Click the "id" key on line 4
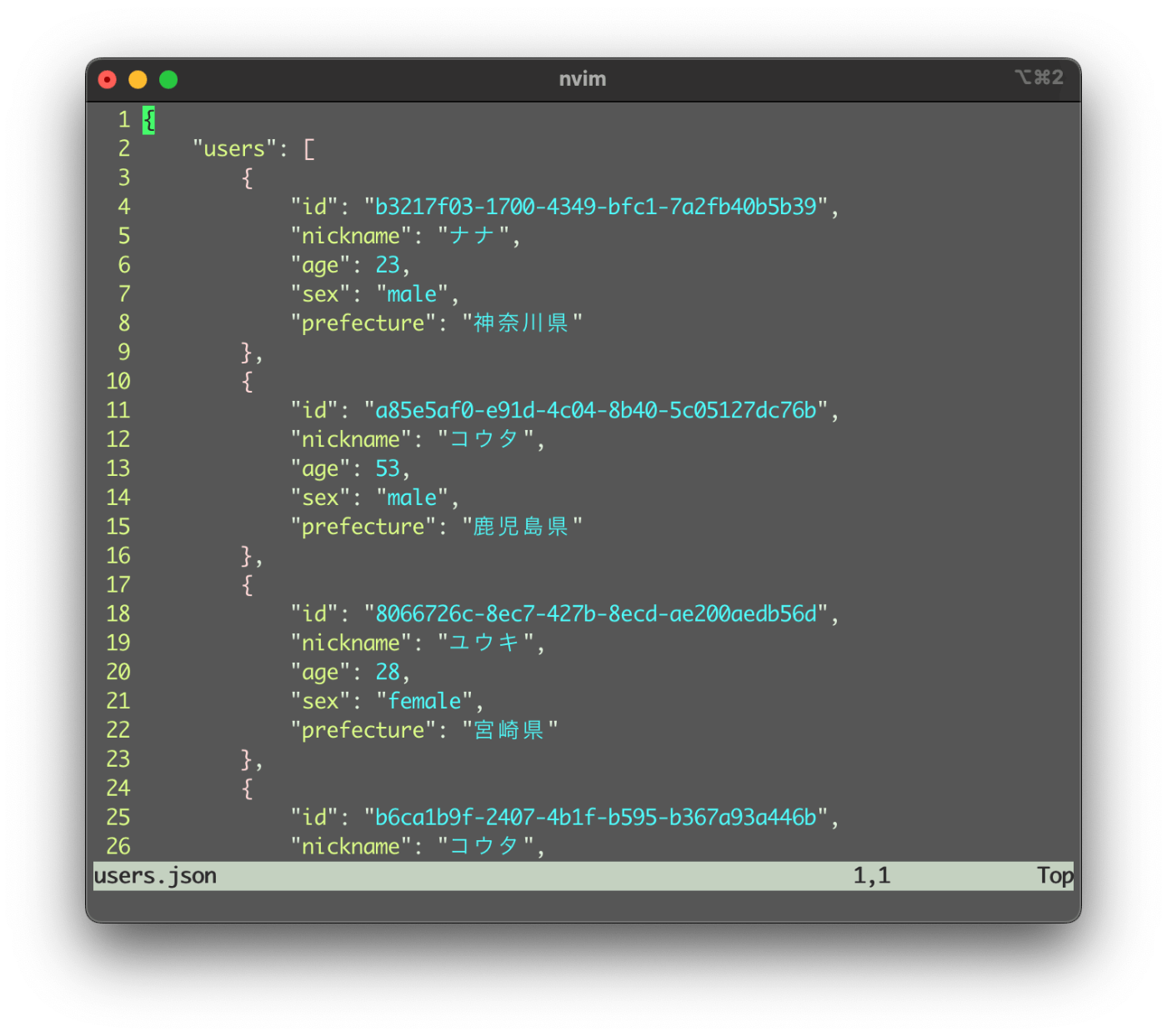The width and height of the screenshot is (1167, 1036). pyautogui.click(x=314, y=207)
